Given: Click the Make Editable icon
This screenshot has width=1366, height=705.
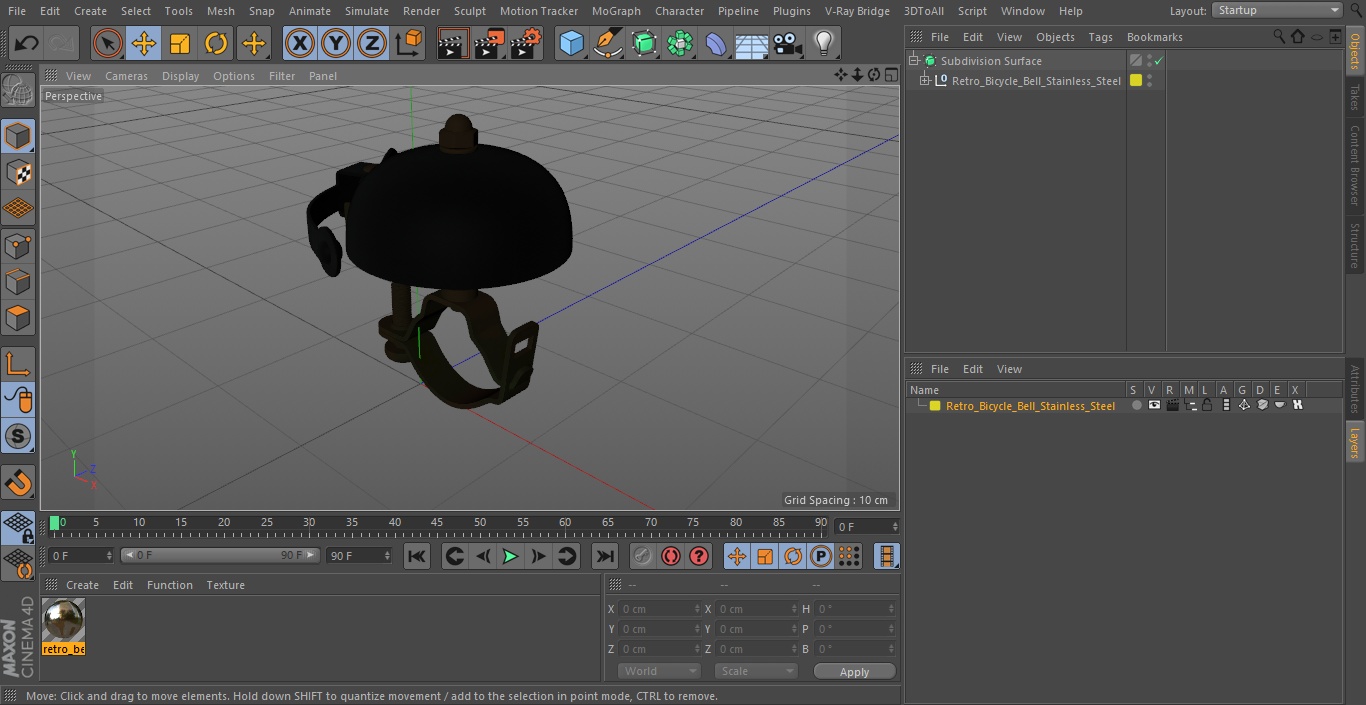Looking at the screenshot, I should 18,91.
